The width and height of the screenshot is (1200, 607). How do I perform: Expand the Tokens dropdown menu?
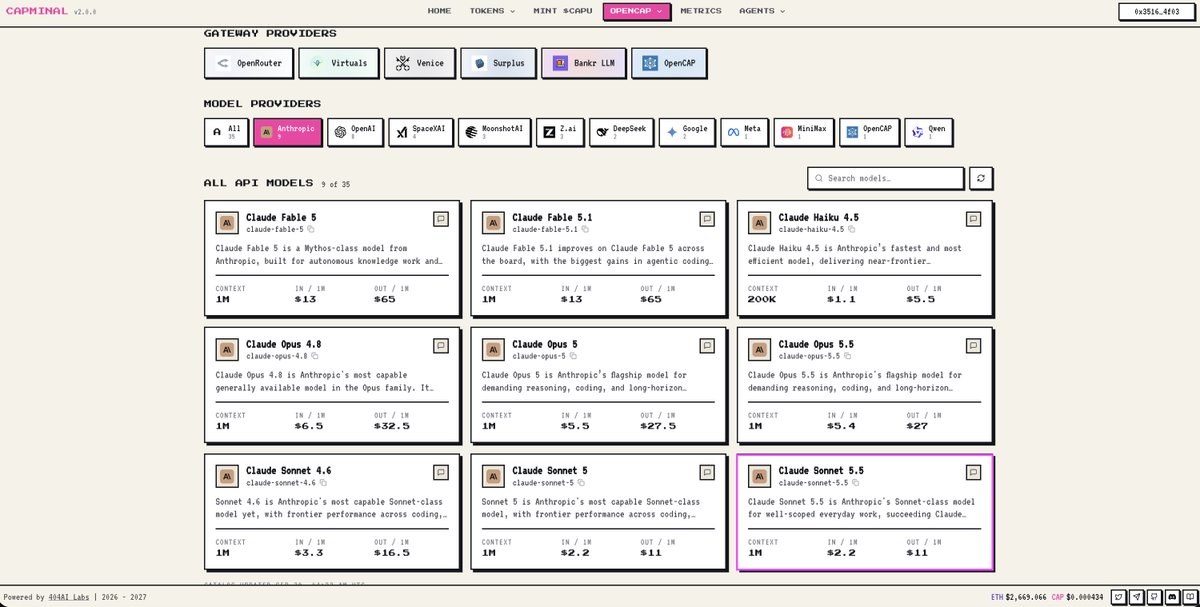coord(492,11)
